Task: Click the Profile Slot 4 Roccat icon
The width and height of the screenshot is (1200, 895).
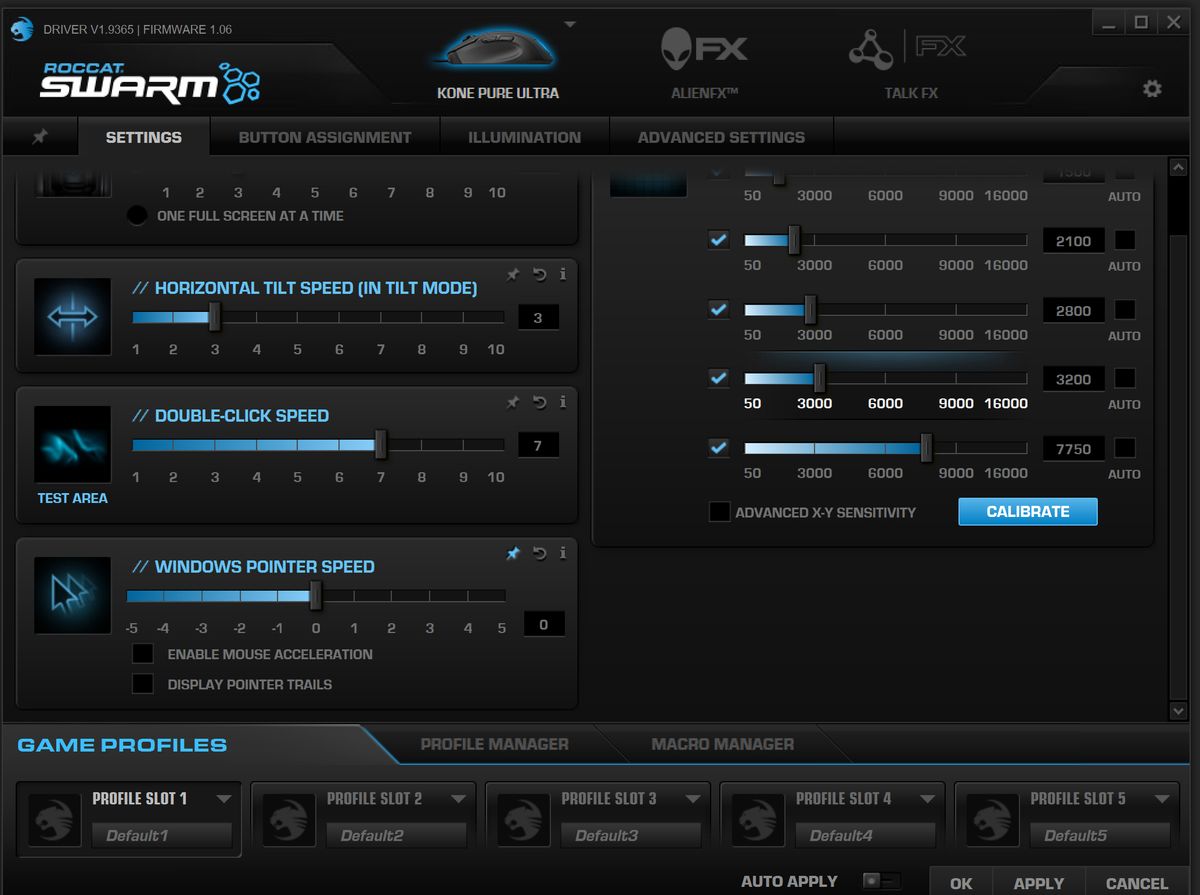Action: click(x=758, y=821)
